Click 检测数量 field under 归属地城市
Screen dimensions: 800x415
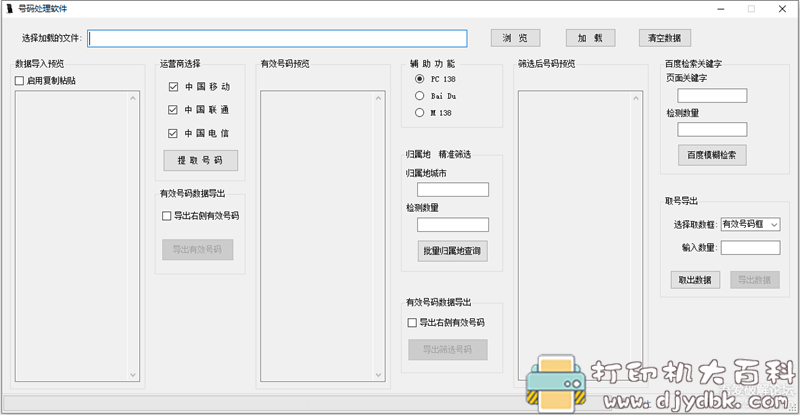click(x=453, y=225)
